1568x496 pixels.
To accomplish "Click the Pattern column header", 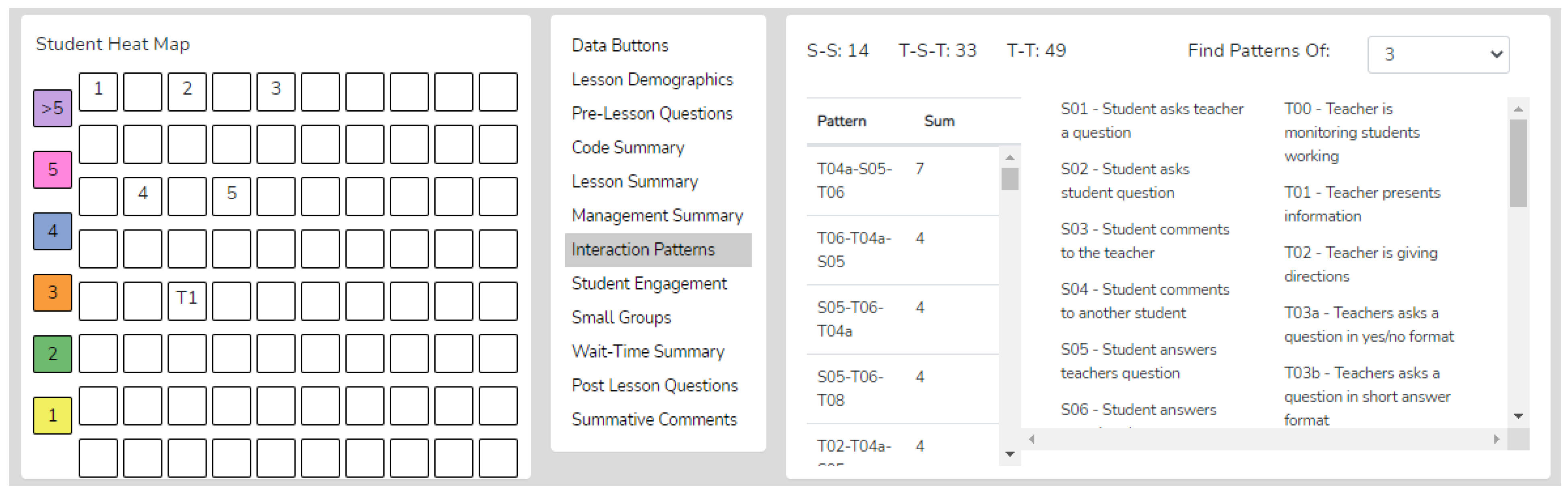I will (841, 121).
